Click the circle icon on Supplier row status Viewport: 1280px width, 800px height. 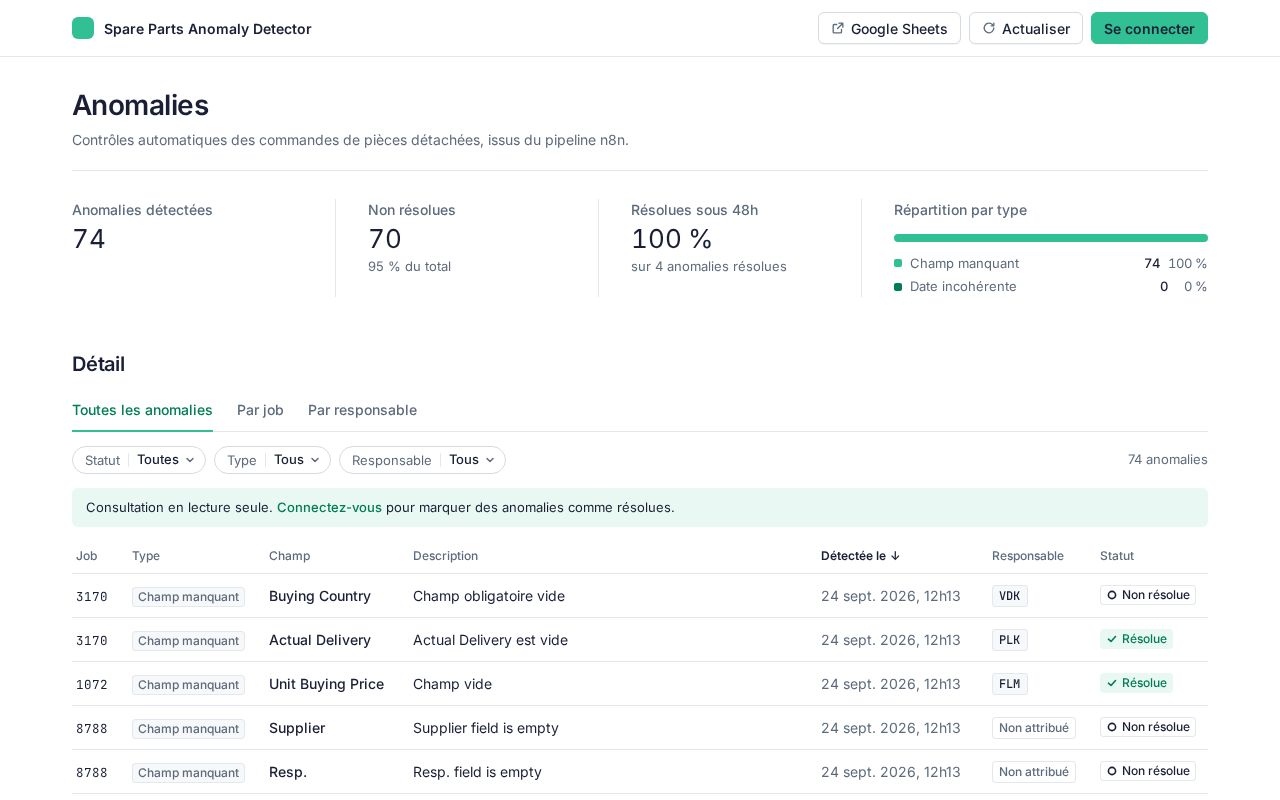tap(1111, 727)
